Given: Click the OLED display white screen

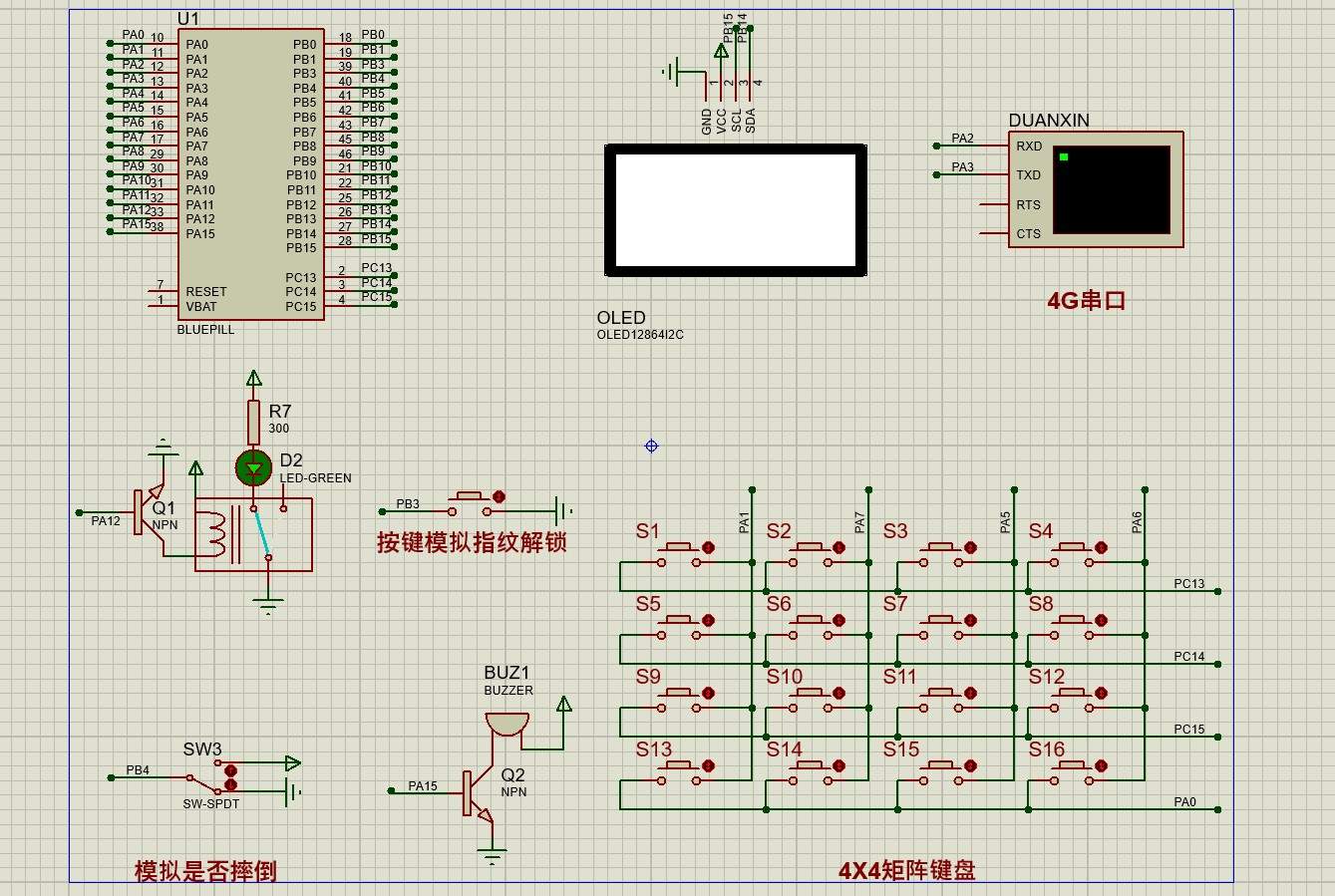Looking at the screenshot, I should click(736, 210).
